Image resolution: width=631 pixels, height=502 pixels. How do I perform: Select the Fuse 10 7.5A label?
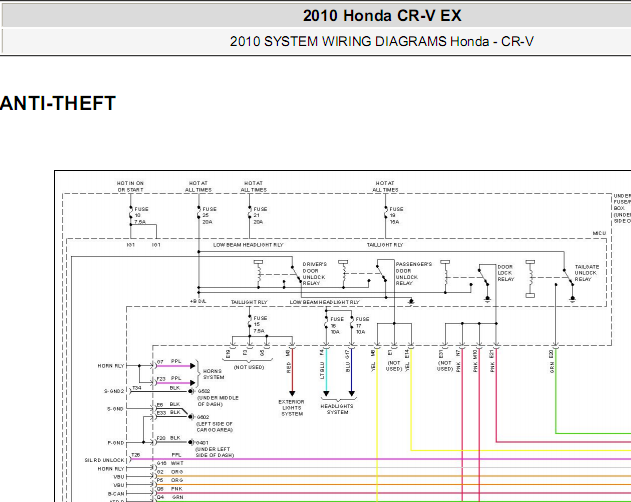141,215
